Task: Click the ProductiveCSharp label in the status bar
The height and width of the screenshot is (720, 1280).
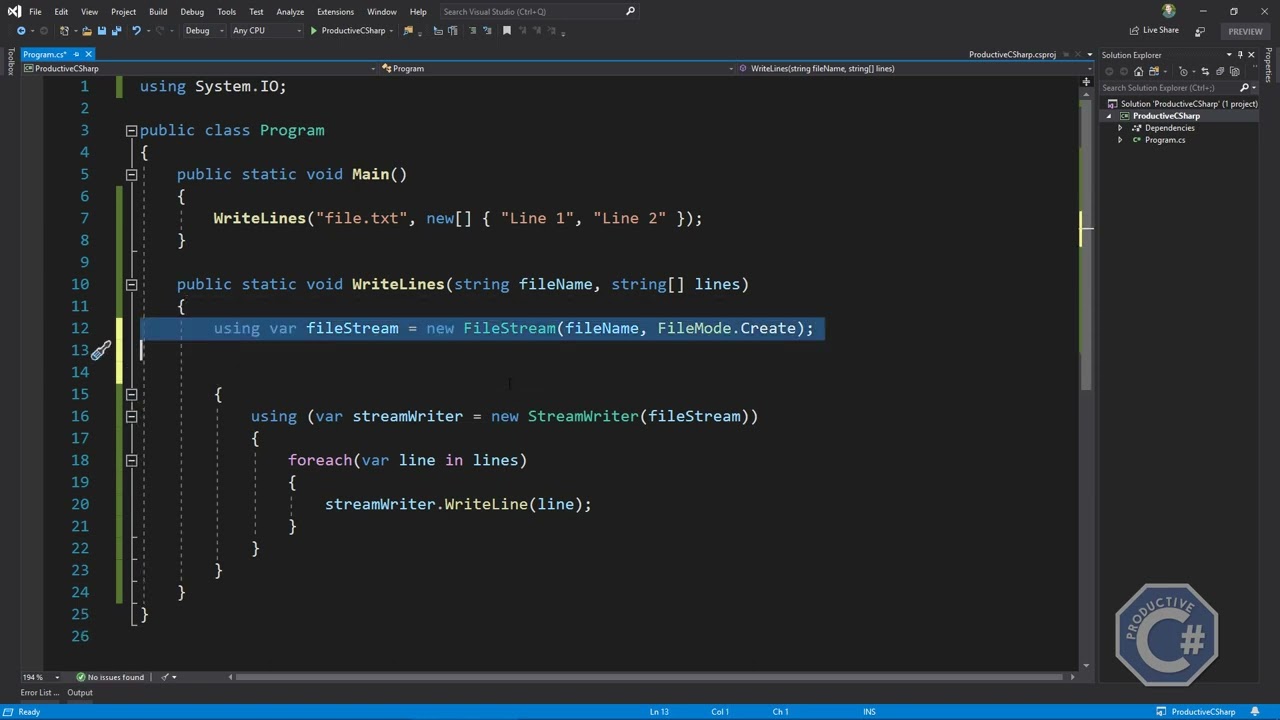Action: click(x=1203, y=712)
